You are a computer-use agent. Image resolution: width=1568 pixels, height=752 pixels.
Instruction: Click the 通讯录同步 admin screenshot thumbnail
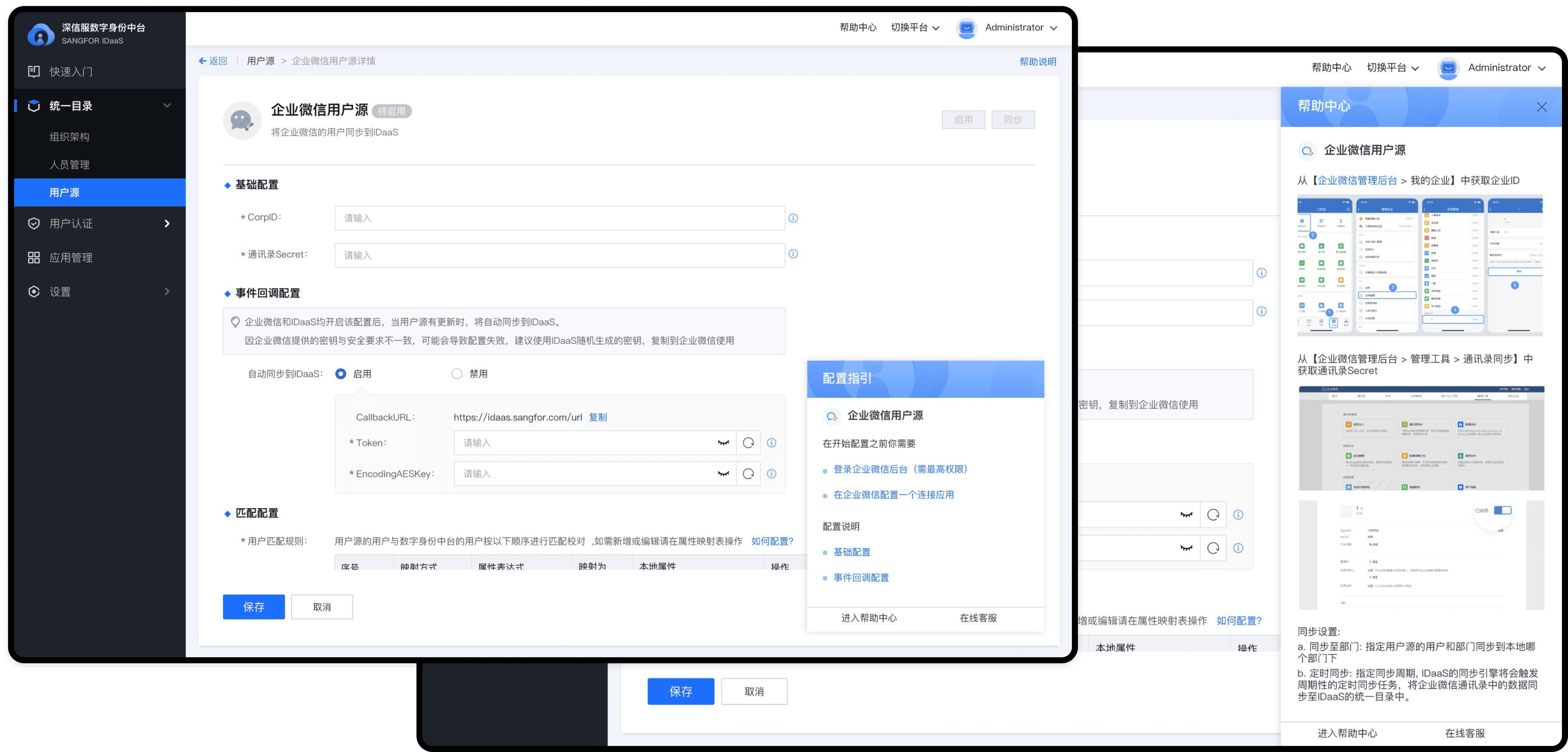[1421, 438]
